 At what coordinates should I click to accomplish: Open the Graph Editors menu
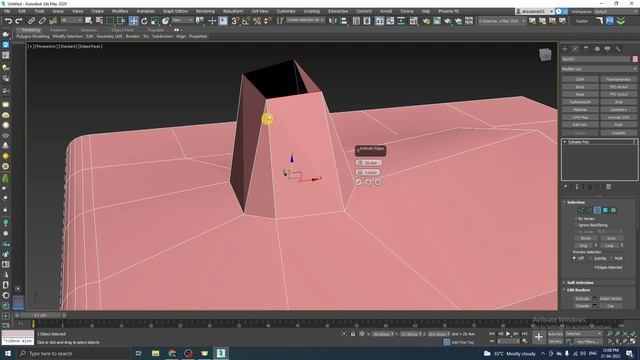click(176, 11)
